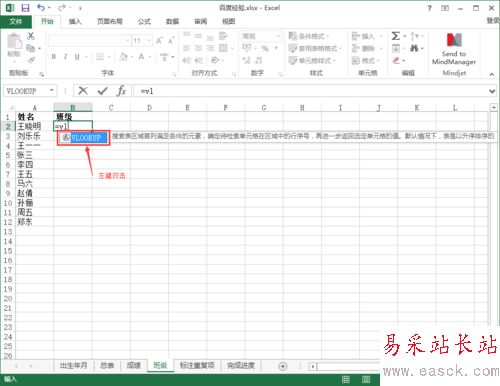The height and width of the screenshot is (386, 500).
Task: Open the font name dropdown
Action: (127, 41)
